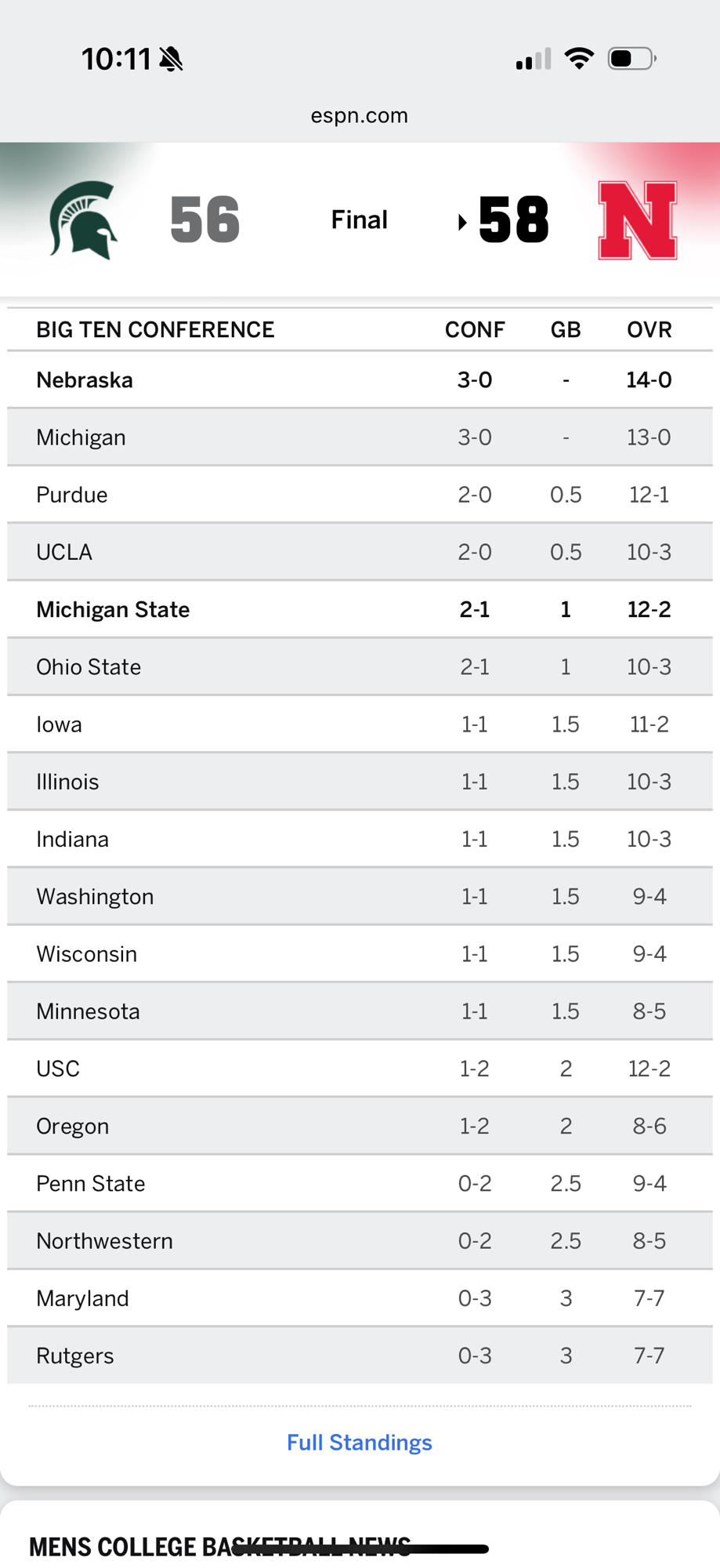Open the Full Standings link

tap(359, 1443)
